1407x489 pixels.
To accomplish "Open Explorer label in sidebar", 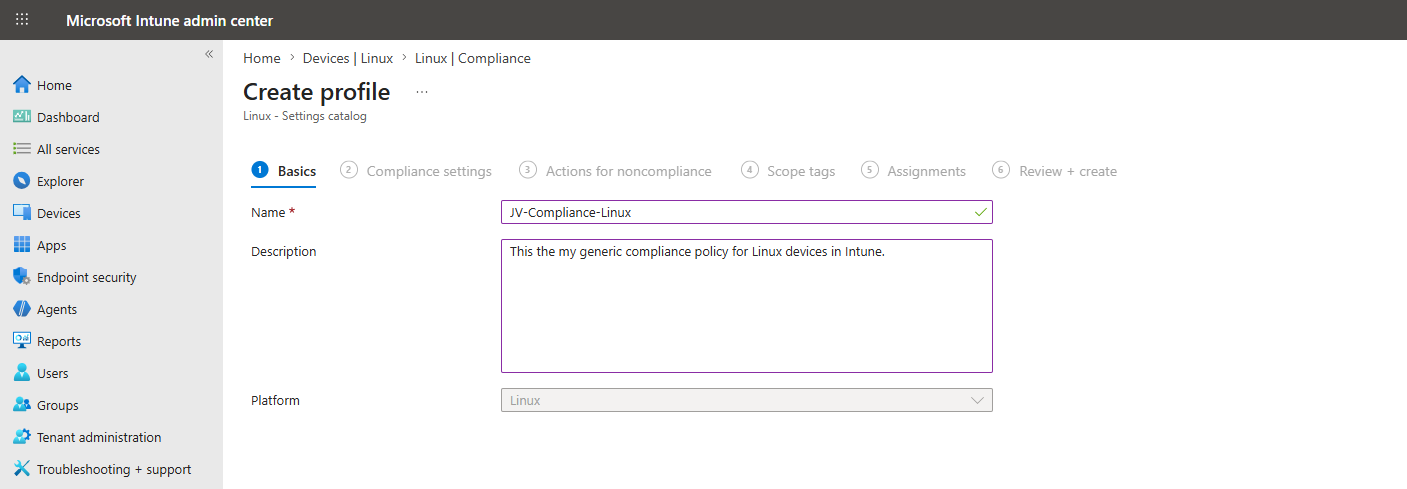I will point(60,182).
